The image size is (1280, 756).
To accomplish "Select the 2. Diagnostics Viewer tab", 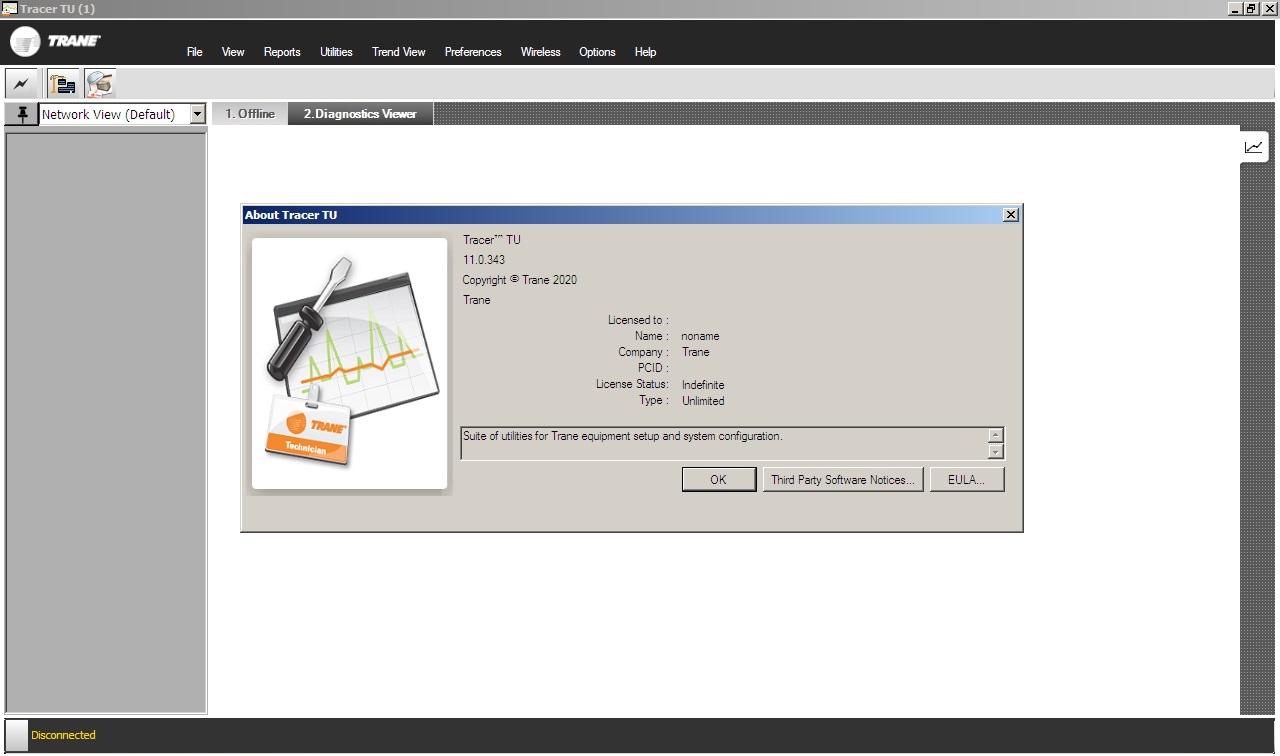I will [x=360, y=113].
